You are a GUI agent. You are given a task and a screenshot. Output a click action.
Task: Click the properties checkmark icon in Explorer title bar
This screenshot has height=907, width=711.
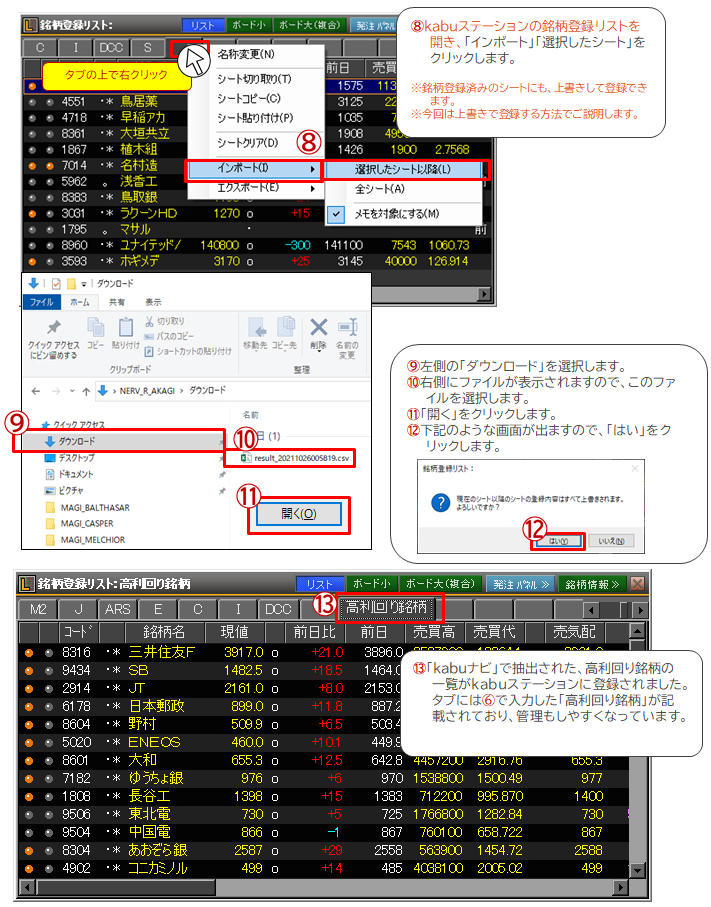56,284
